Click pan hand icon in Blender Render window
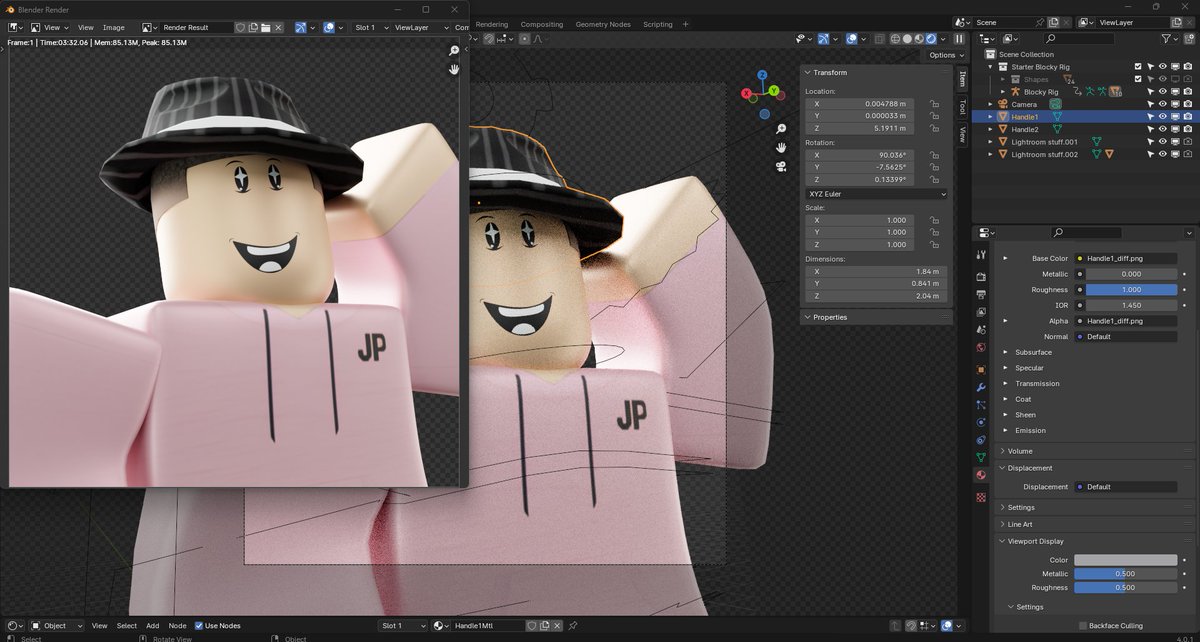This screenshot has height=642, width=1200. [454, 68]
